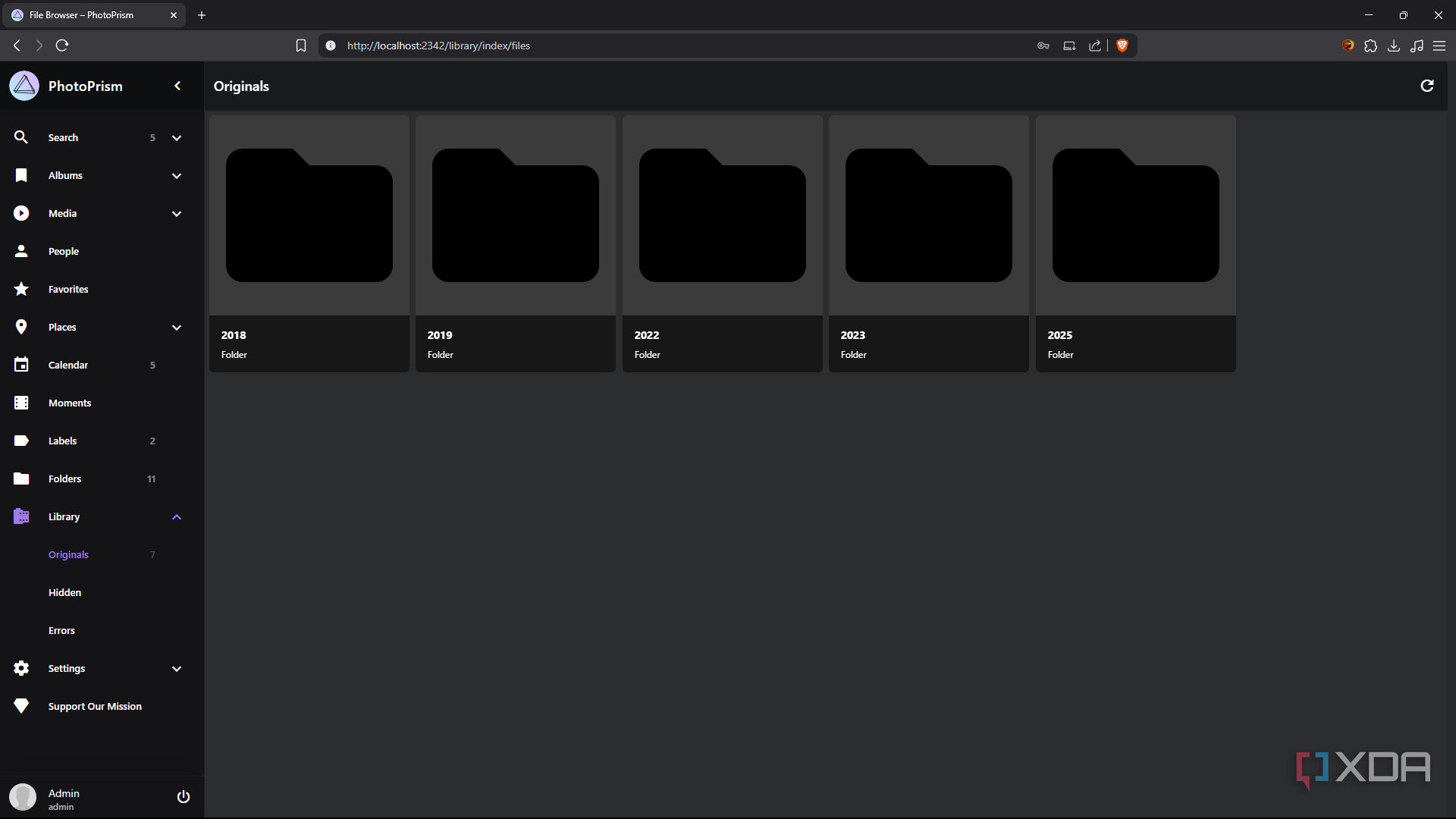
Task: Click the PhotoPrism logo icon
Action: point(24,86)
